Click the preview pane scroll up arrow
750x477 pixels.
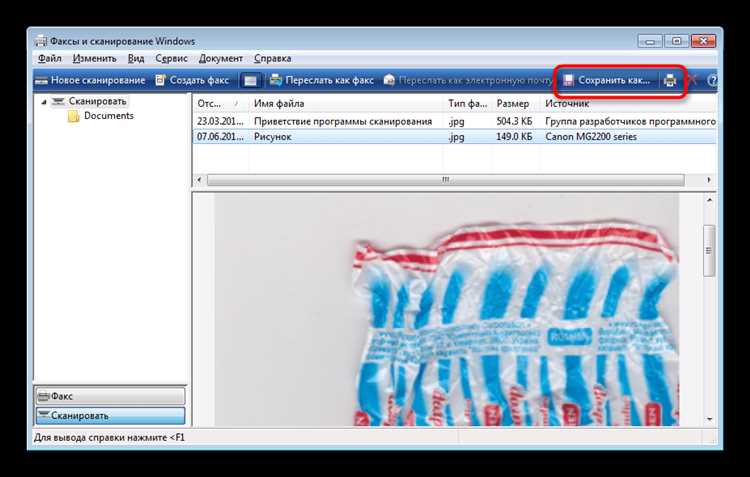point(709,200)
